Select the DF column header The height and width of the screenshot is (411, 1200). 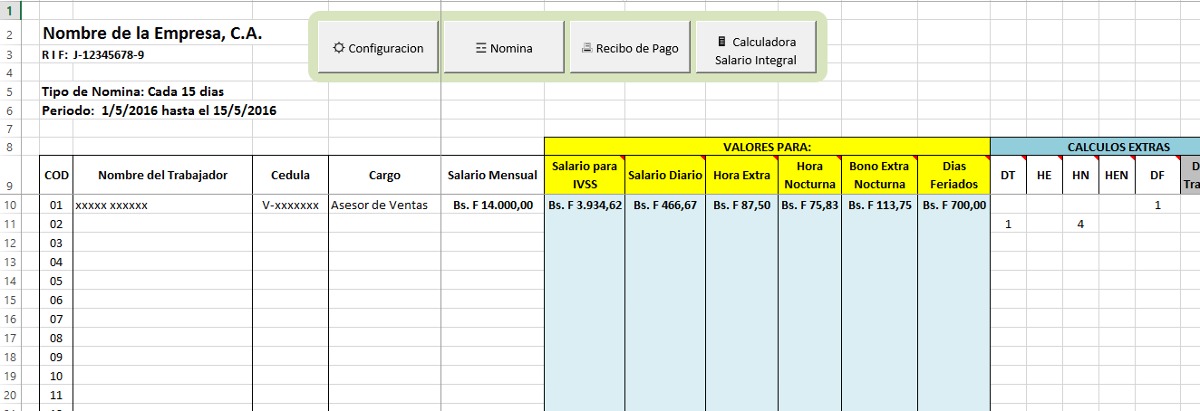pyautogui.click(x=1157, y=175)
